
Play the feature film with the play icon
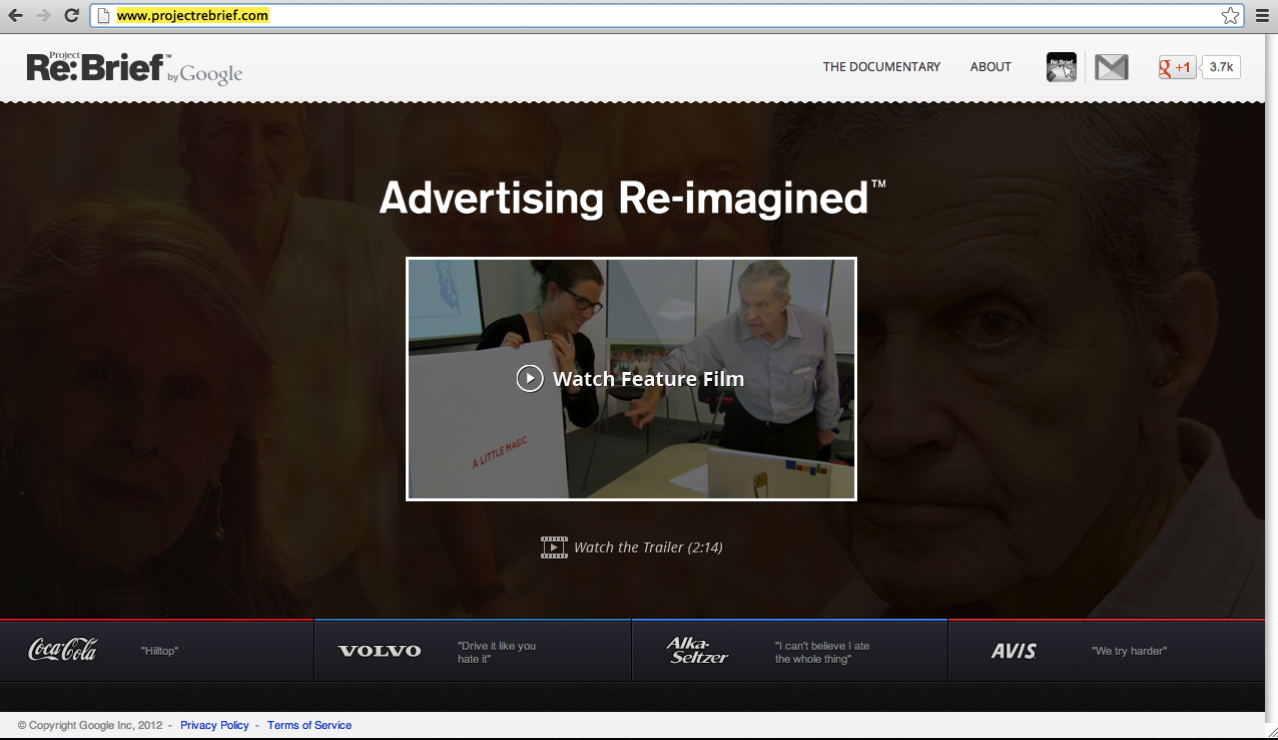[x=530, y=378]
